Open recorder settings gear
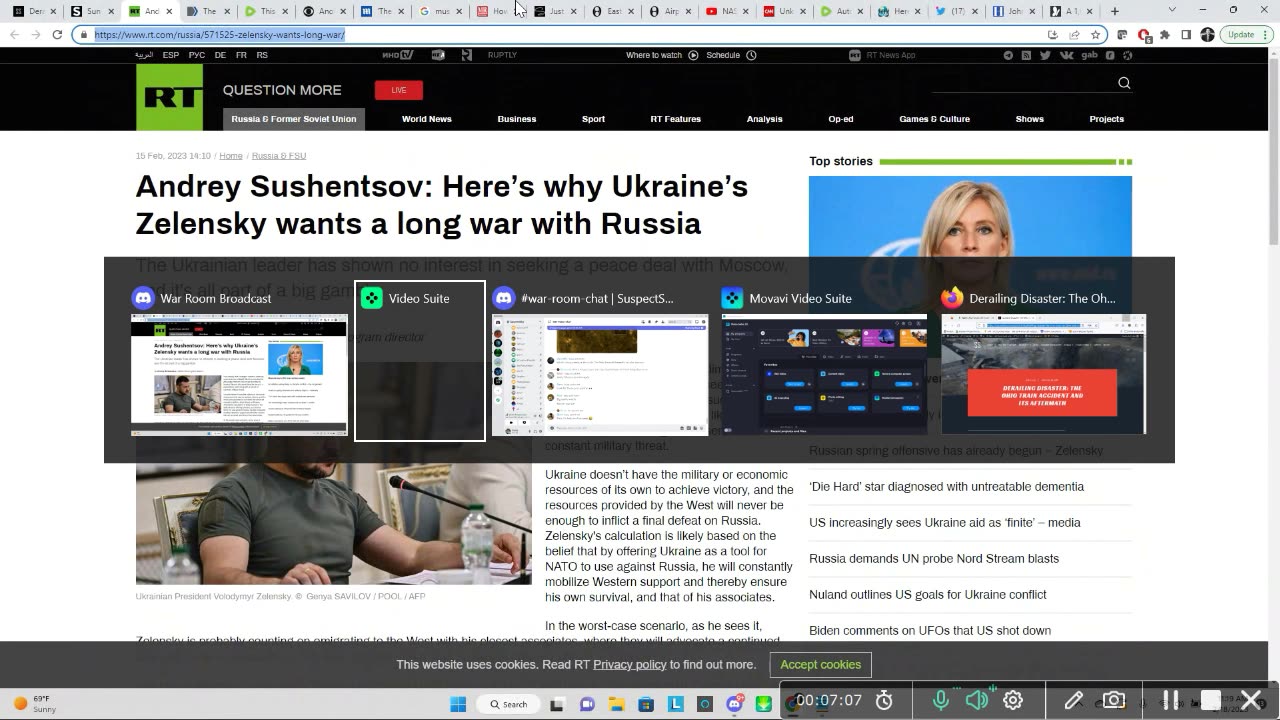The height and width of the screenshot is (720, 1280). tap(1013, 701)
